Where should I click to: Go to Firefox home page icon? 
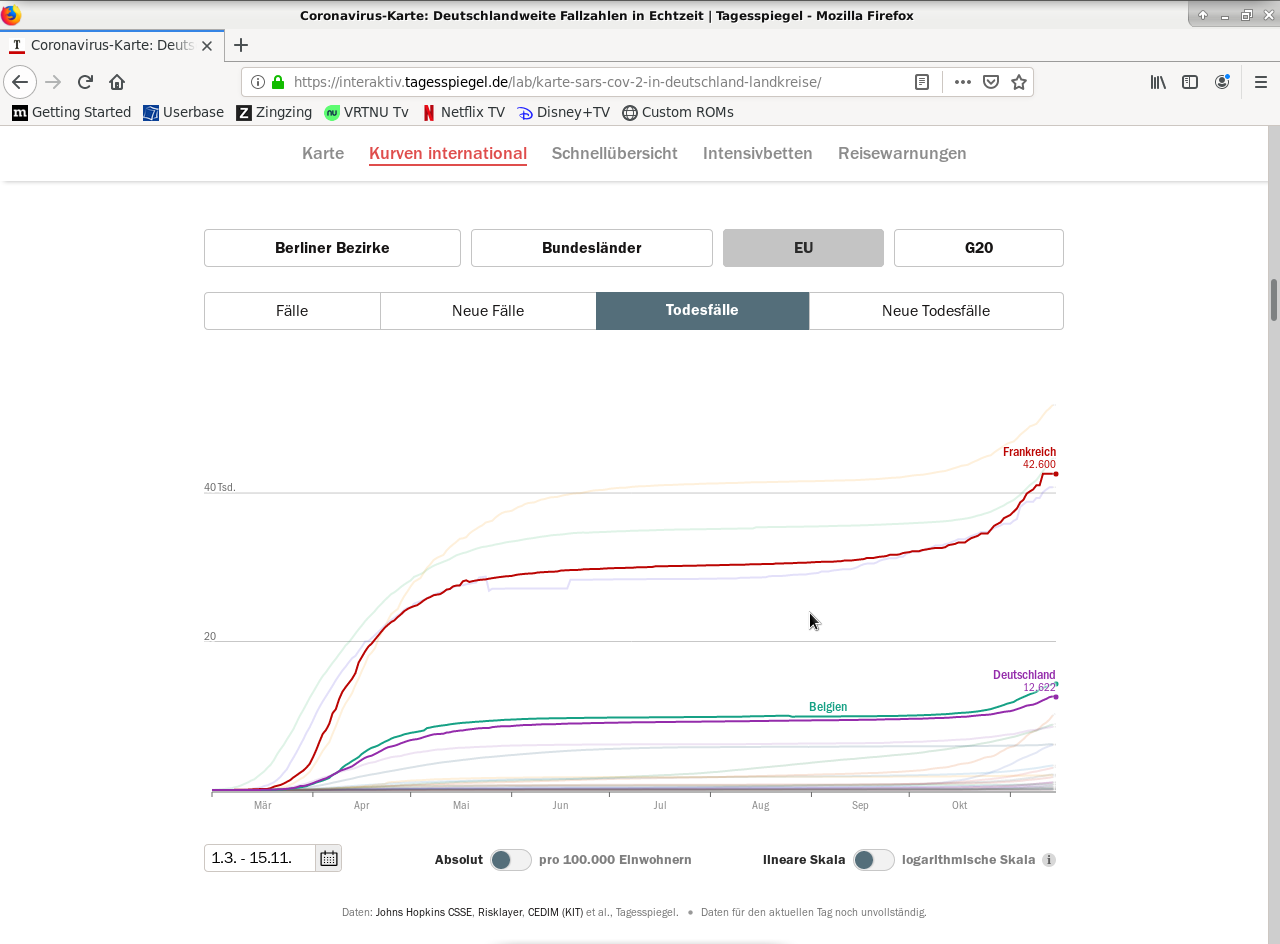click(x=117, y=82)
